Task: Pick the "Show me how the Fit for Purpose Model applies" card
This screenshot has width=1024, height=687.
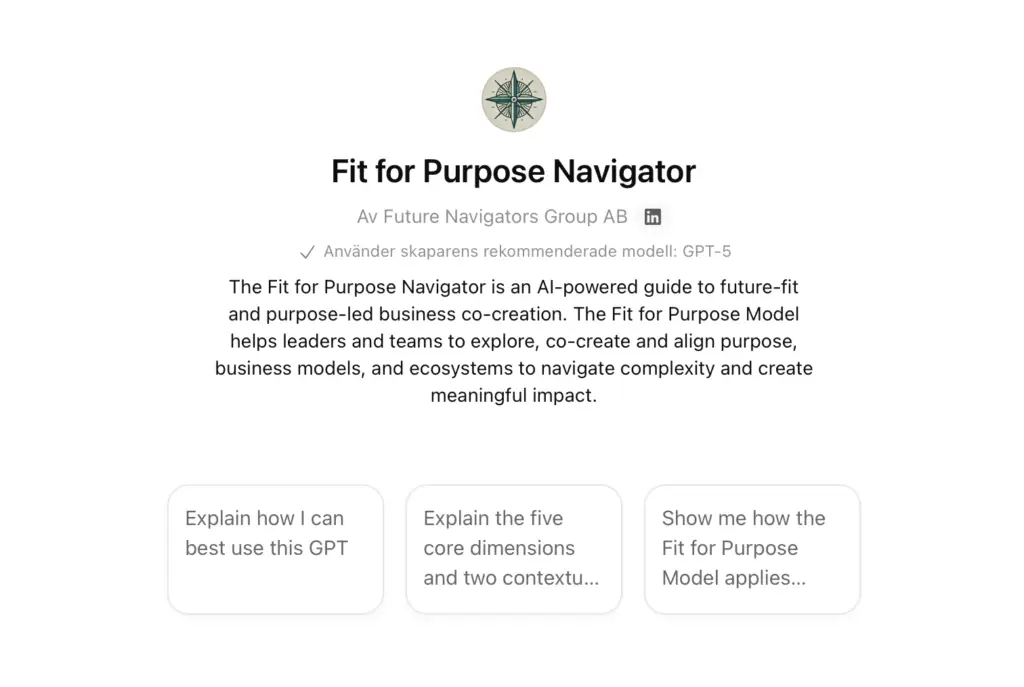Action: 752,549
